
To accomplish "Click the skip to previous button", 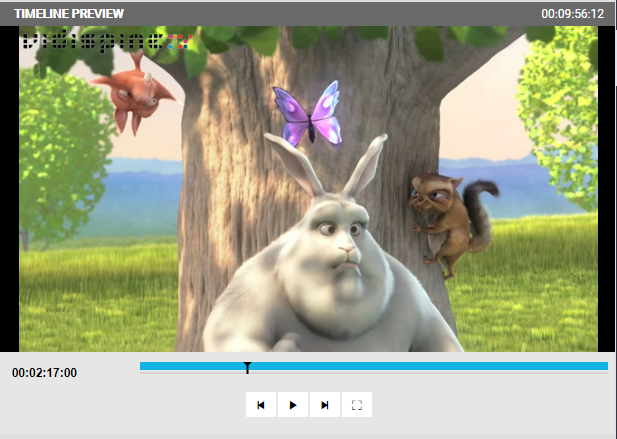I will pos(261,405).
